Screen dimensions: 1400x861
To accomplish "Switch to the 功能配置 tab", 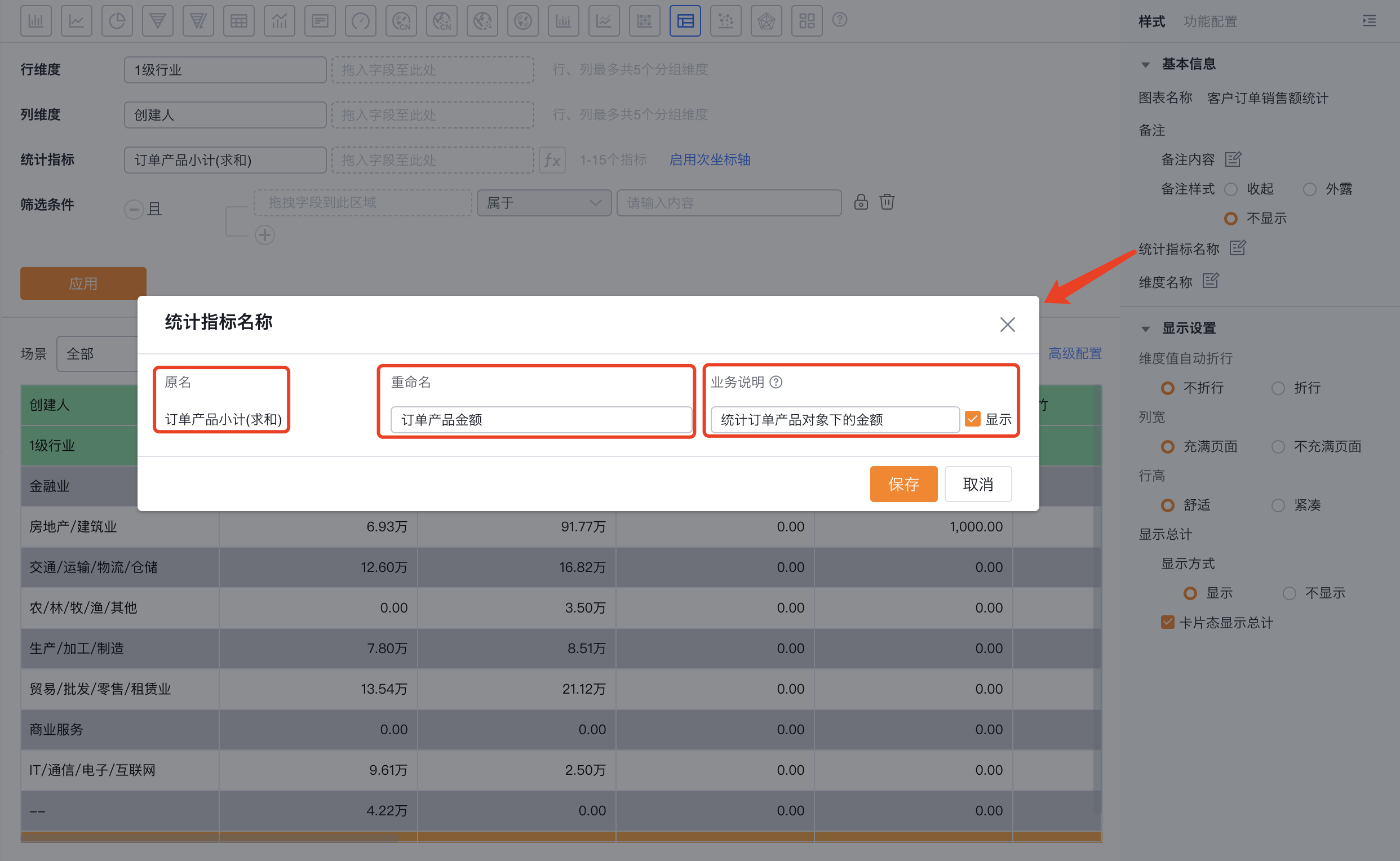I will point(1210,21).
